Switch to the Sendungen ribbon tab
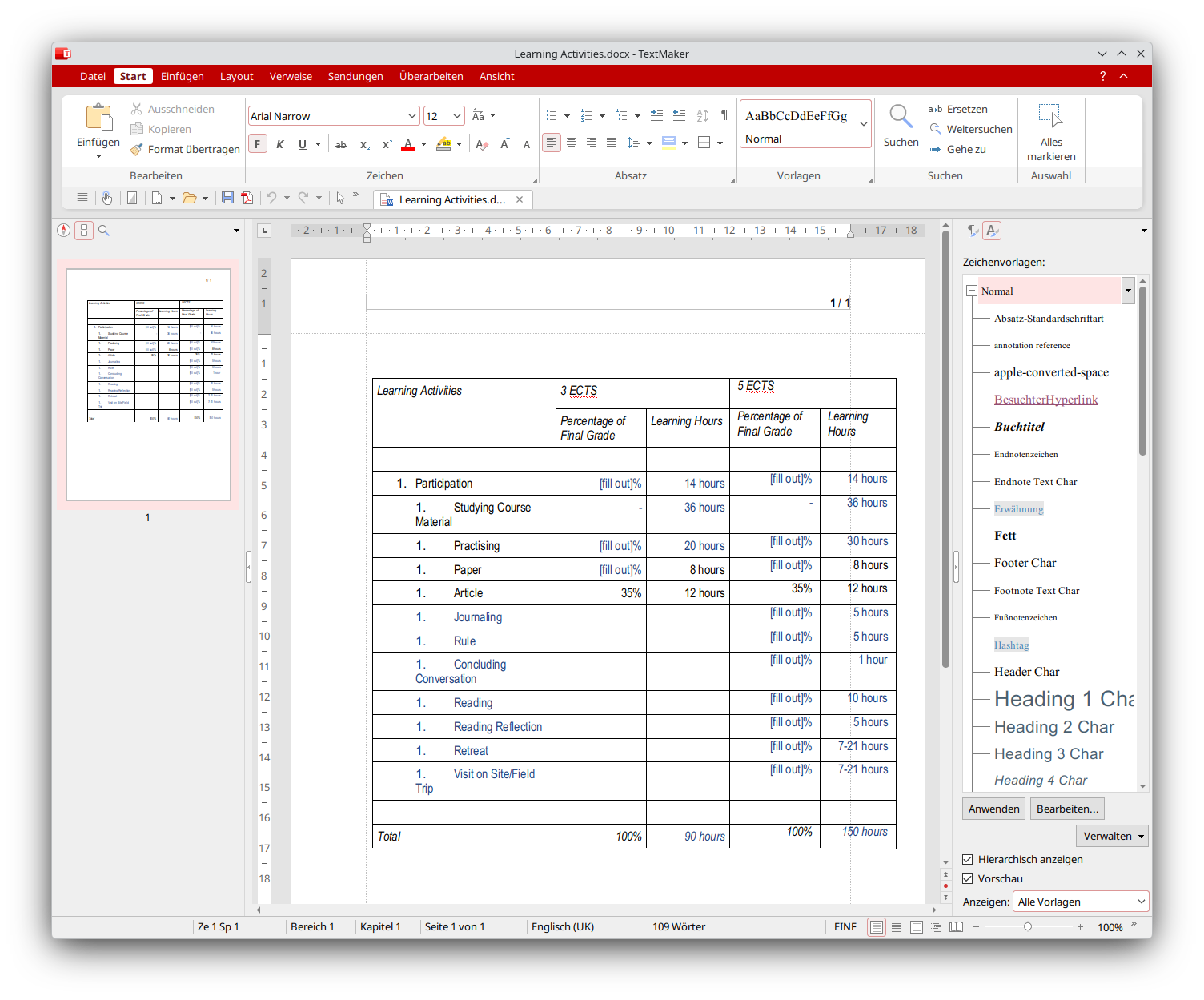Image resolution: width=1204 pixels, height=1000 pixels. coord(355,76)
